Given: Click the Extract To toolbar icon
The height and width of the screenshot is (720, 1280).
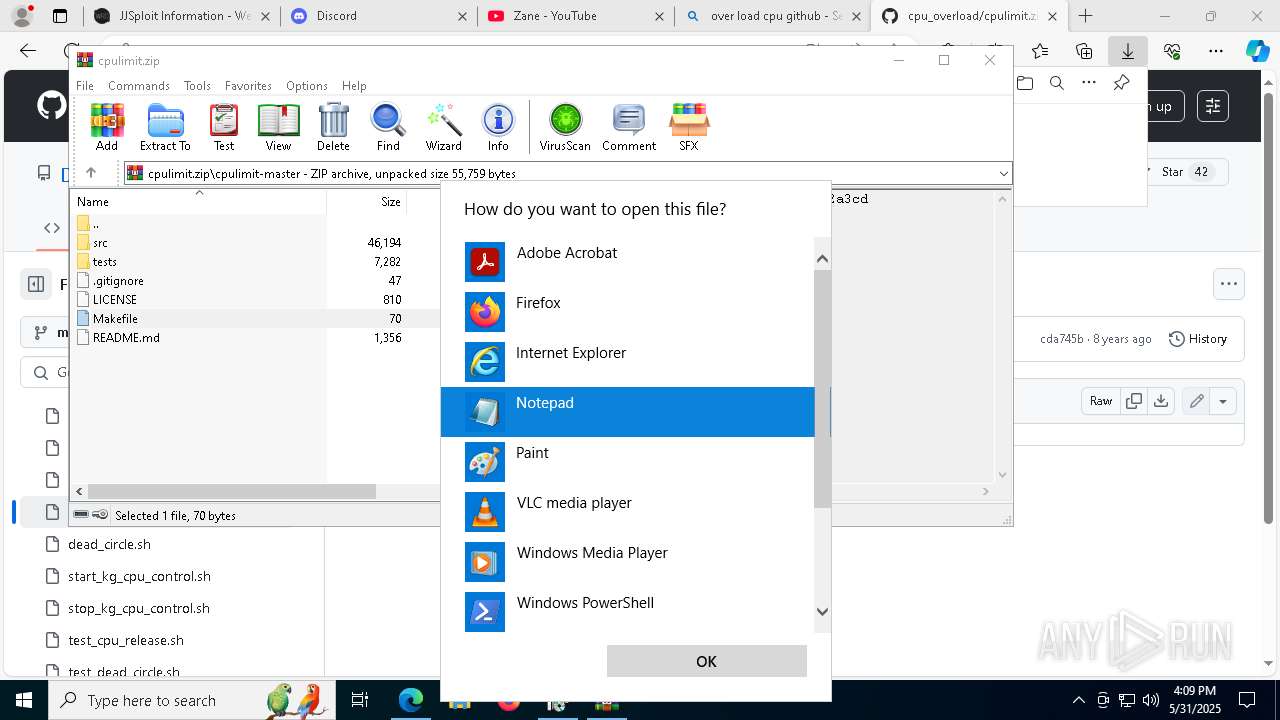Looking at the screenshot, I should tap(165, 127).
